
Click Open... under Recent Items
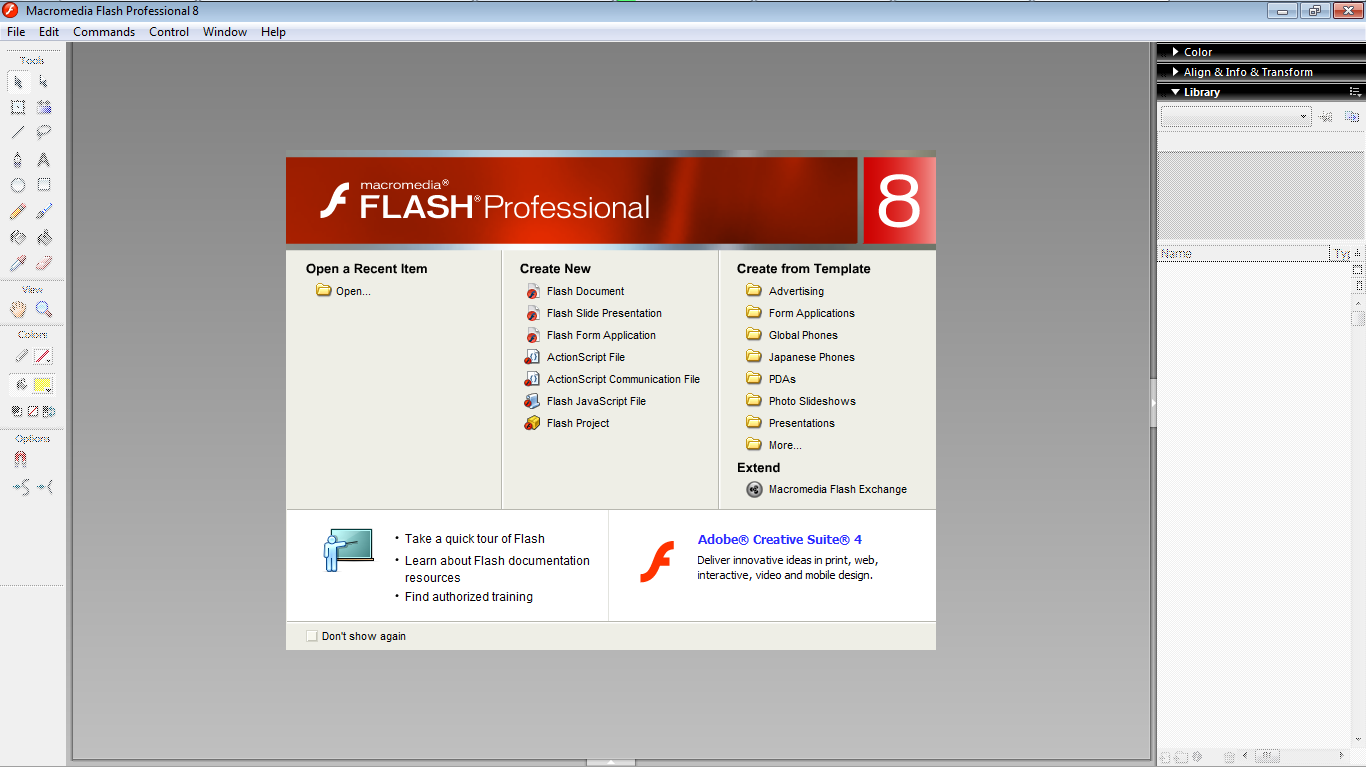click(x=343, y=291)
